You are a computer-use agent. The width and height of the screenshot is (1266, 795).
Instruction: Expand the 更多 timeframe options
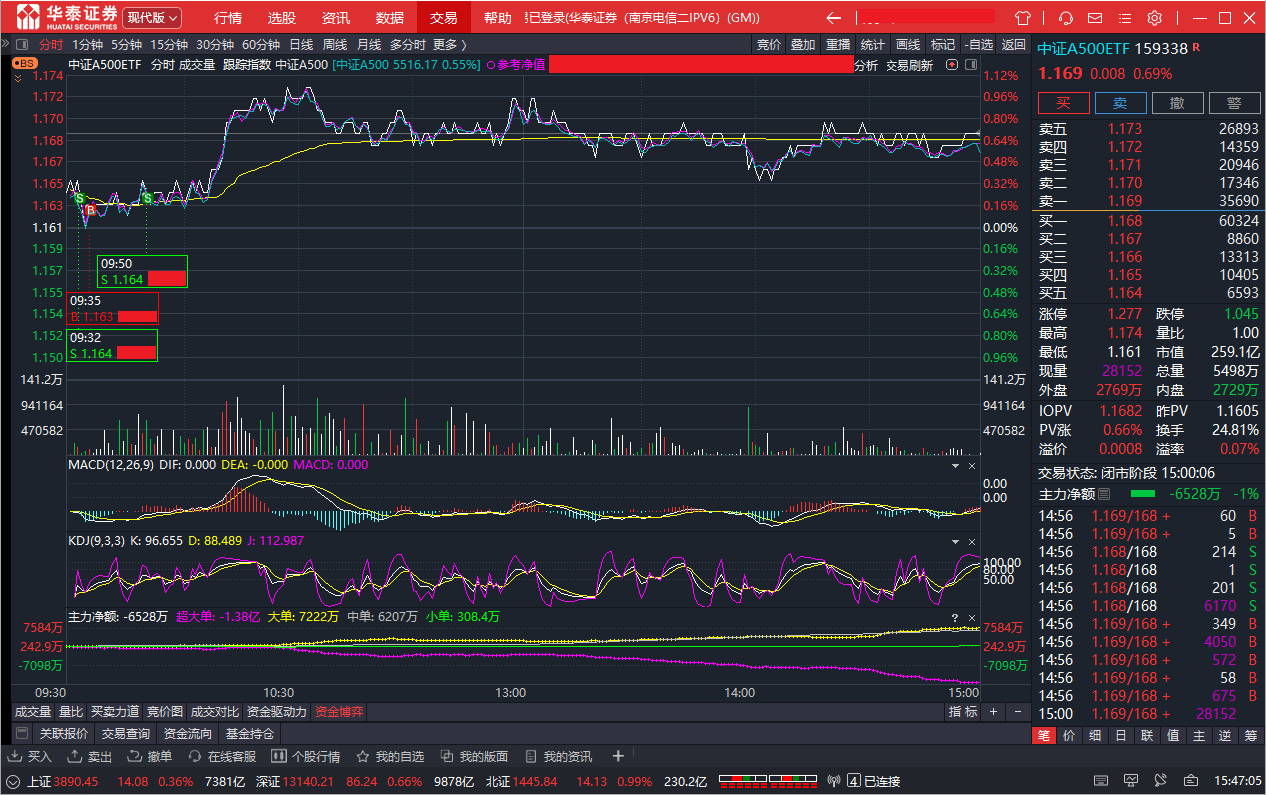[449, 44]
